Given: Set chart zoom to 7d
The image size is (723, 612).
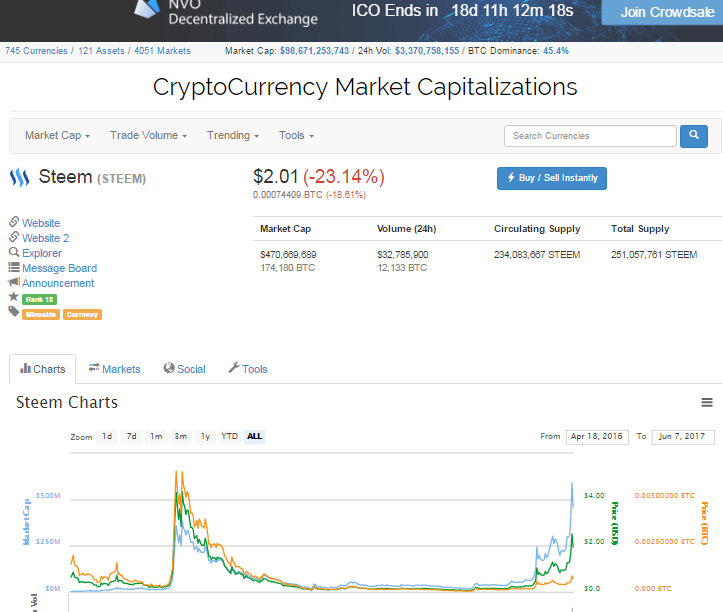Looking at the screenshot, I should click(131, 436).
